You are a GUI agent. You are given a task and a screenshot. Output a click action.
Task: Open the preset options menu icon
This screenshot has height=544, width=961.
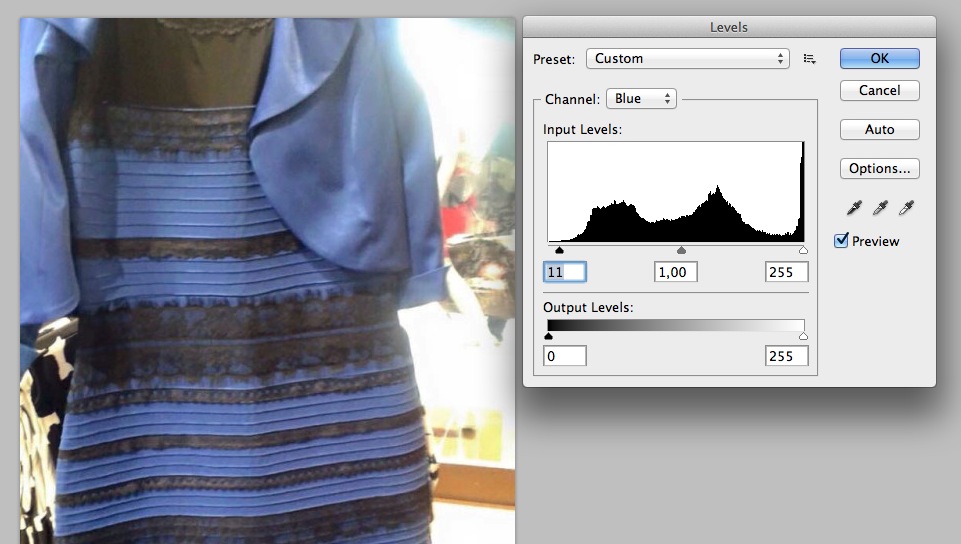point(810,59)
